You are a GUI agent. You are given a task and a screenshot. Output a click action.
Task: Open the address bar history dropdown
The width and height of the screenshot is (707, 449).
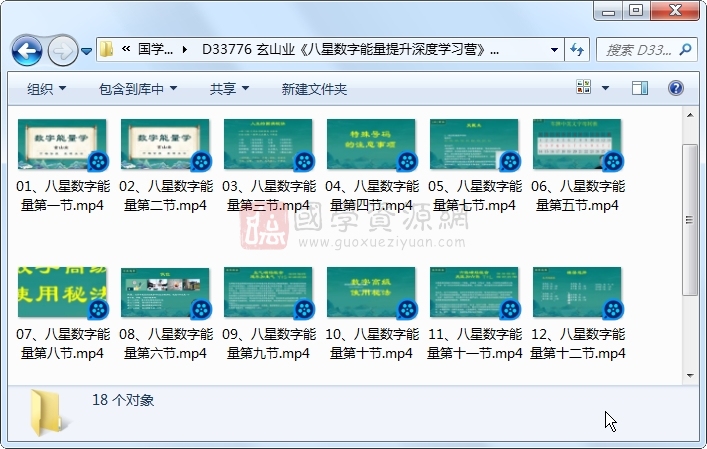pos(555,50)
